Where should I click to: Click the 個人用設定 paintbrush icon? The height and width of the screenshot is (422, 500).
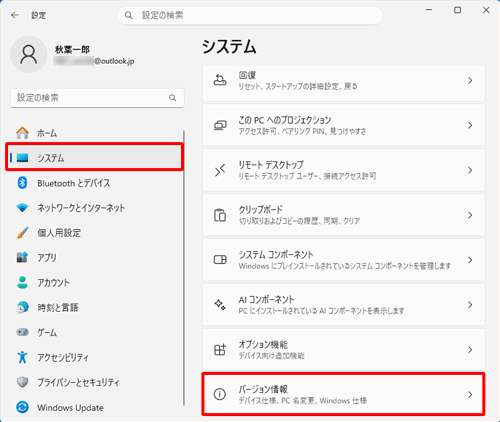click(22, 233)
